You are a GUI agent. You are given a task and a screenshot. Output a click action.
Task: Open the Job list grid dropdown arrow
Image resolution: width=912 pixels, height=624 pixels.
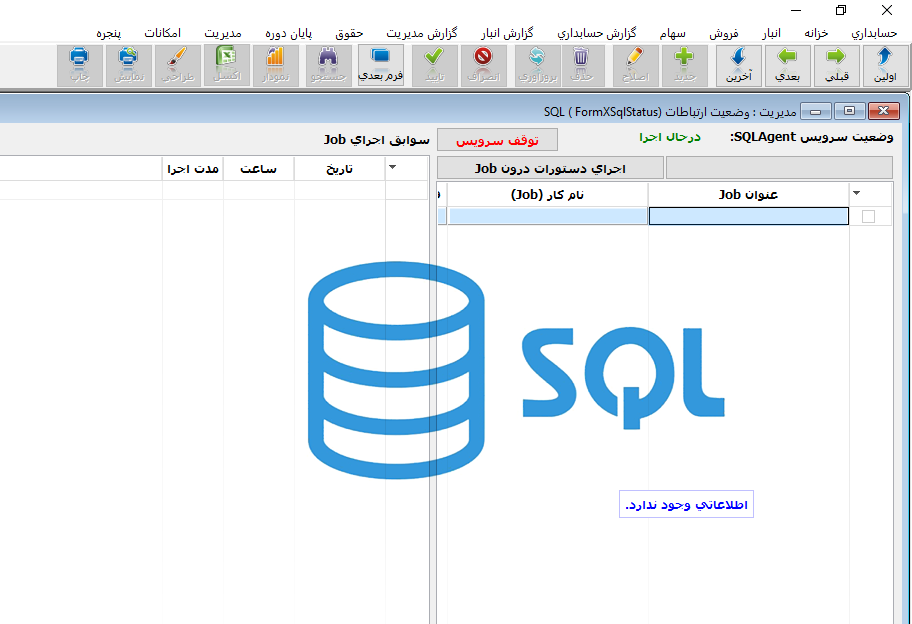pos(856,193)
